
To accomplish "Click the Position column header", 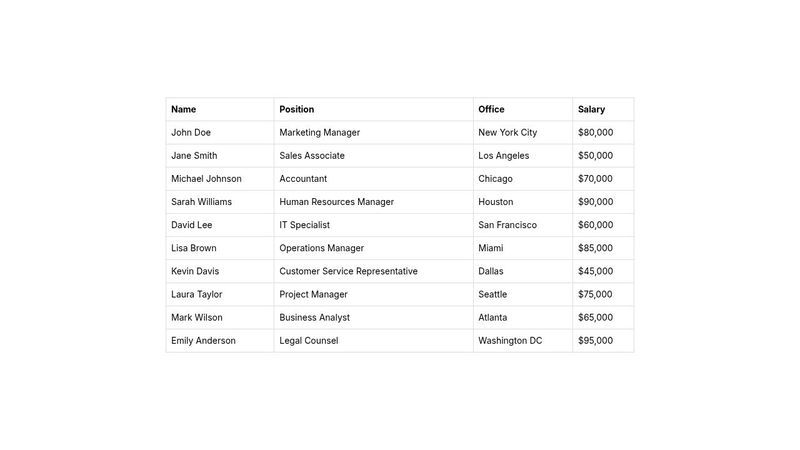I will pos(297,110).
